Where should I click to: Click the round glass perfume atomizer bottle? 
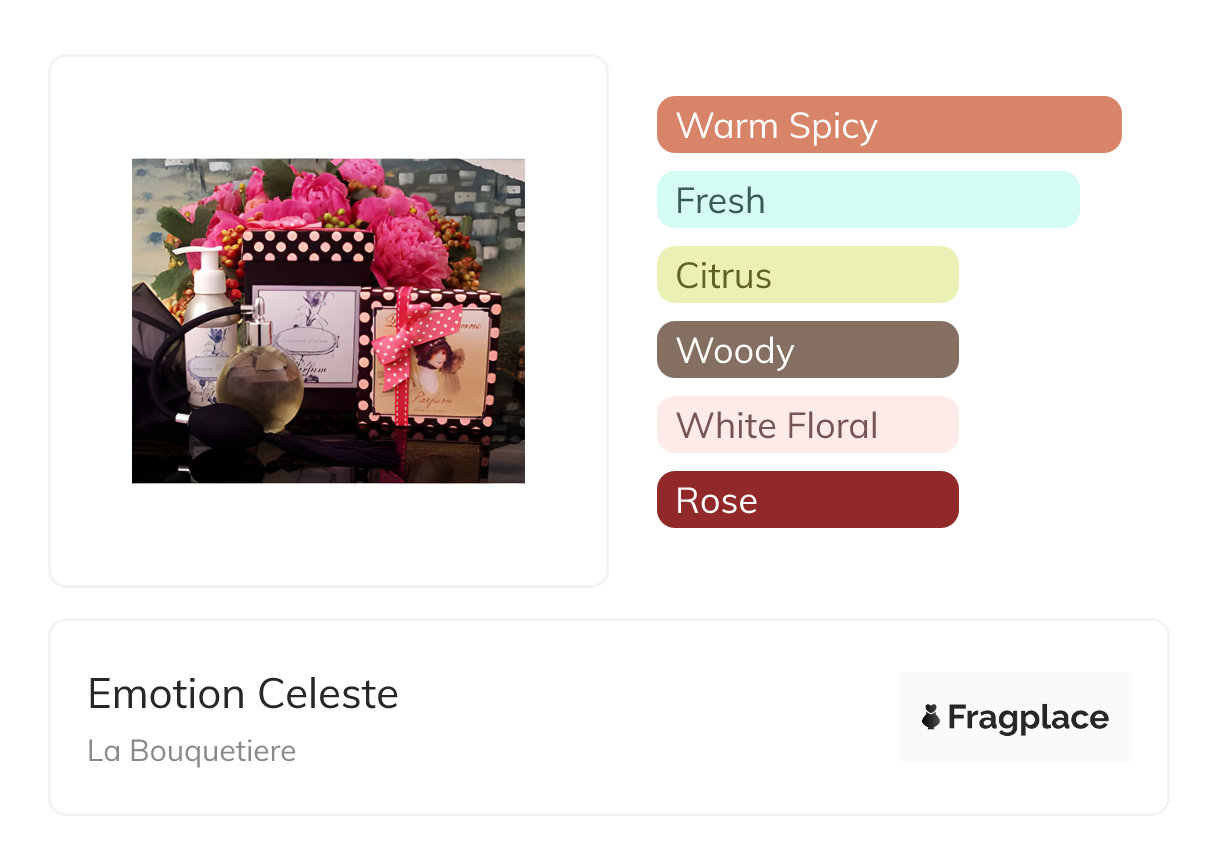(x=258, y=385)
